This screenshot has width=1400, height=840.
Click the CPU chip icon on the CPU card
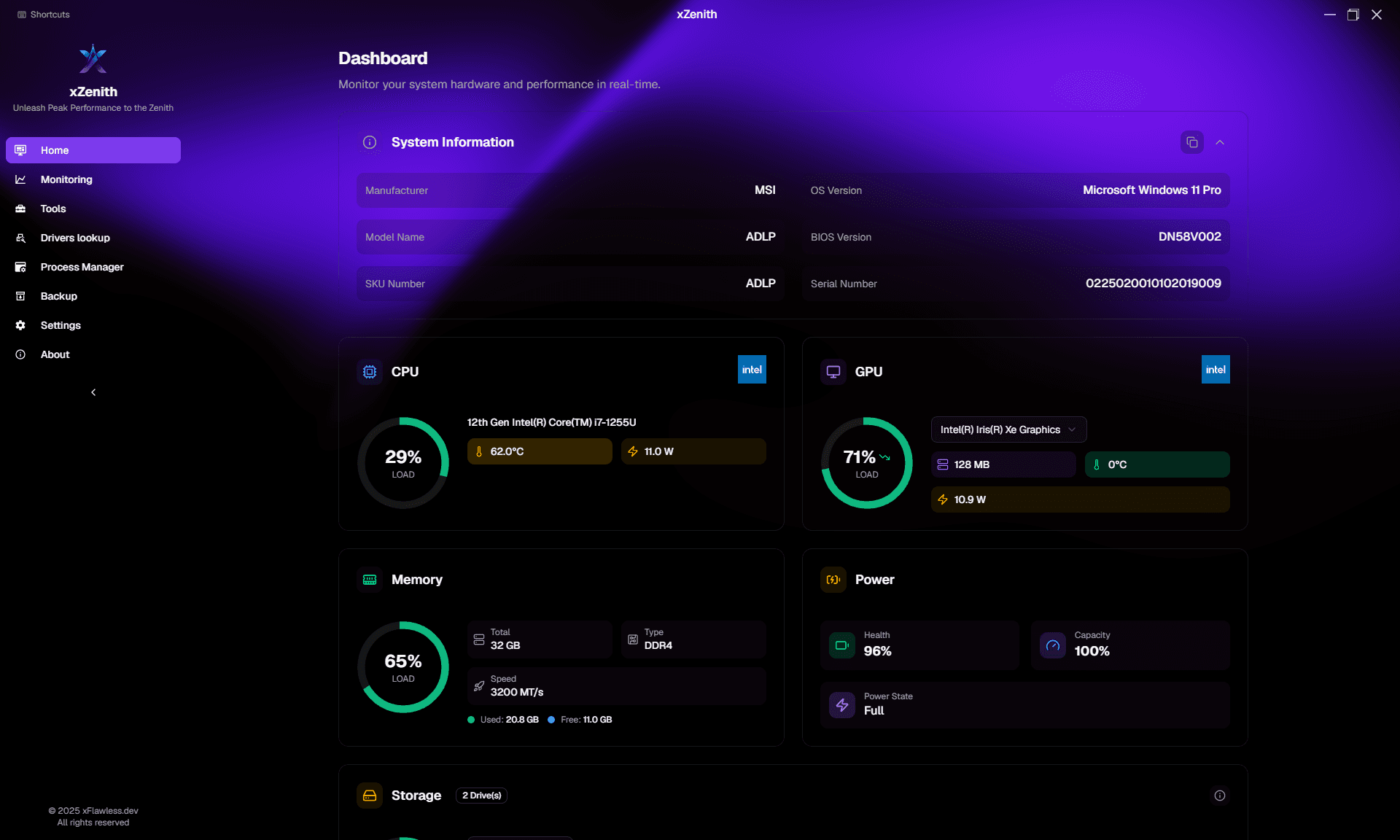click(x=370, y=372)
